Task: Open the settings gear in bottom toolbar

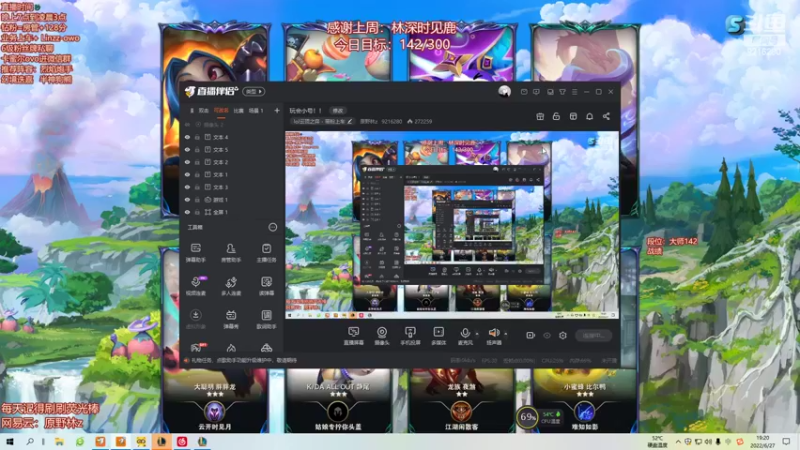Action: (x=563, y=335)
